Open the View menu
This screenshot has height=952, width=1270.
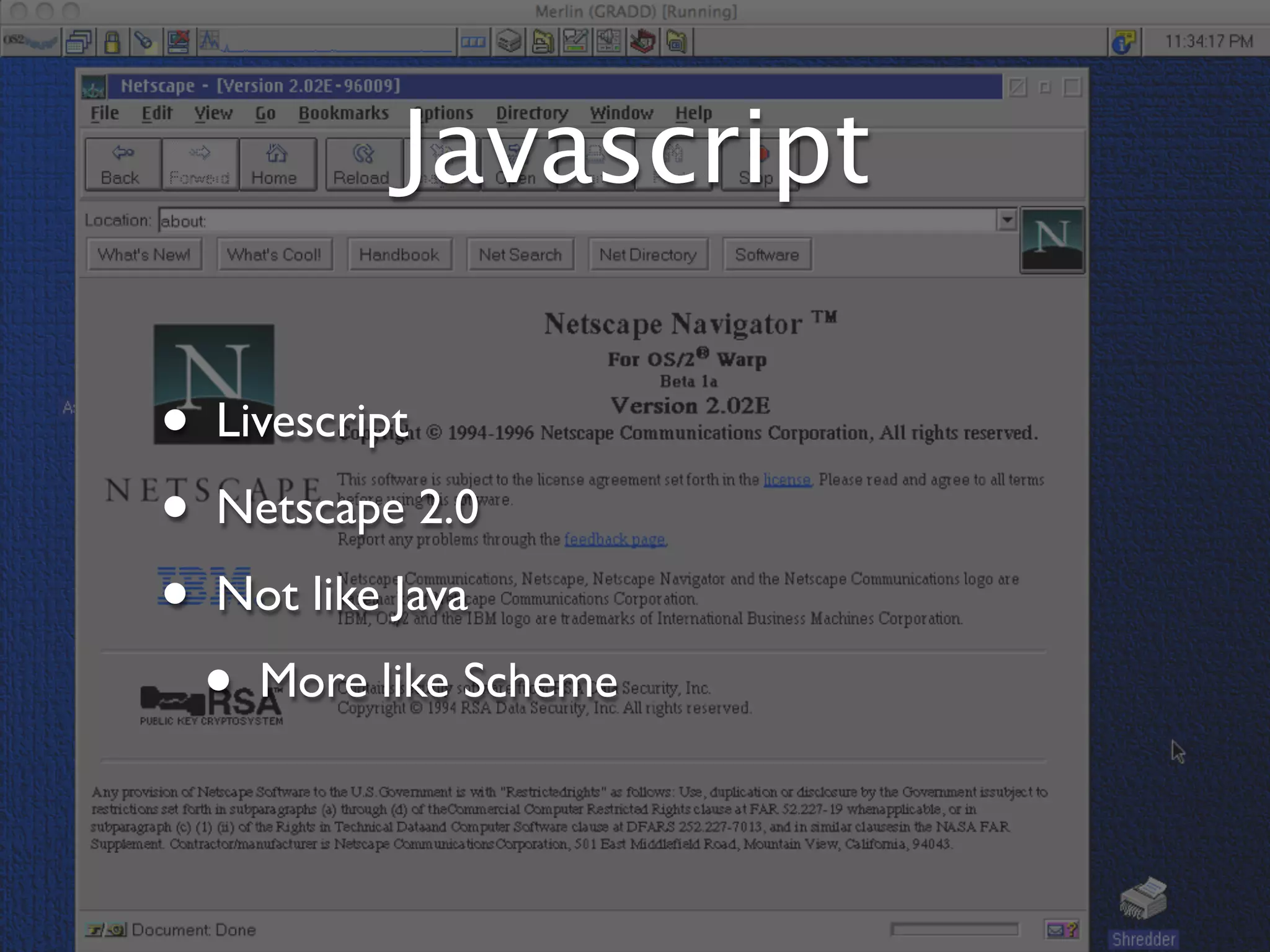click(213, 113)
